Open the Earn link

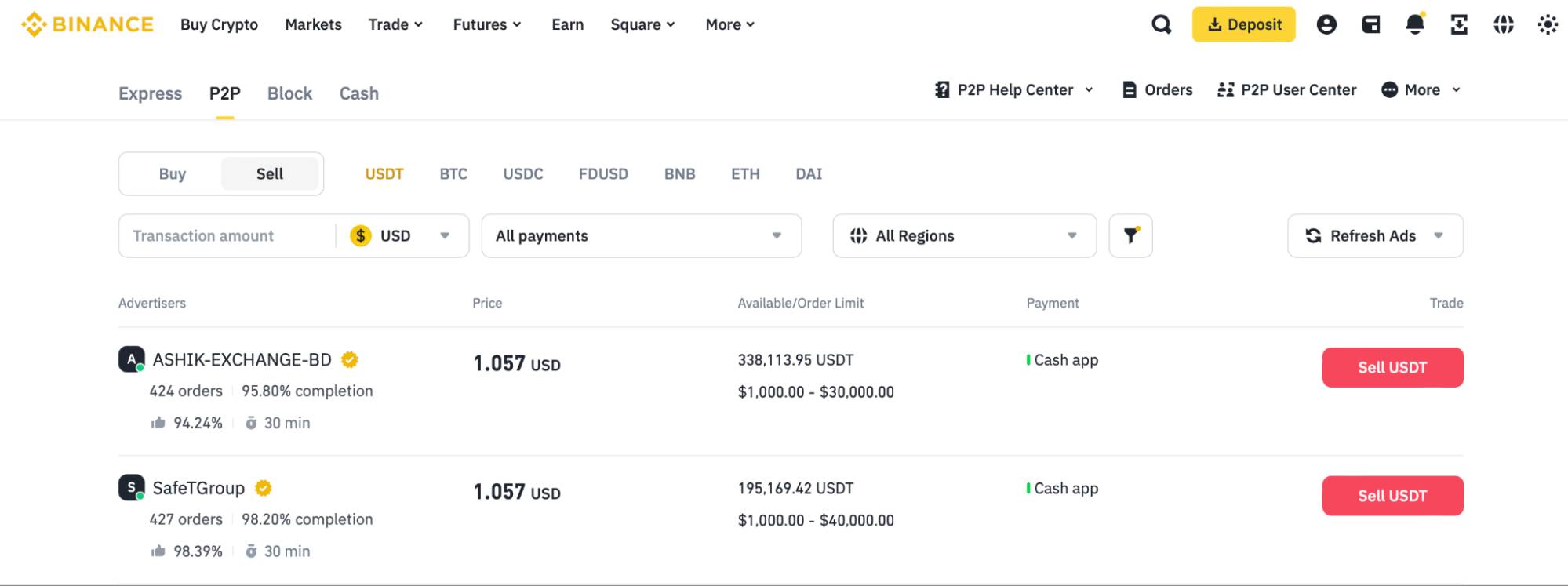click(x=568, y=24)
